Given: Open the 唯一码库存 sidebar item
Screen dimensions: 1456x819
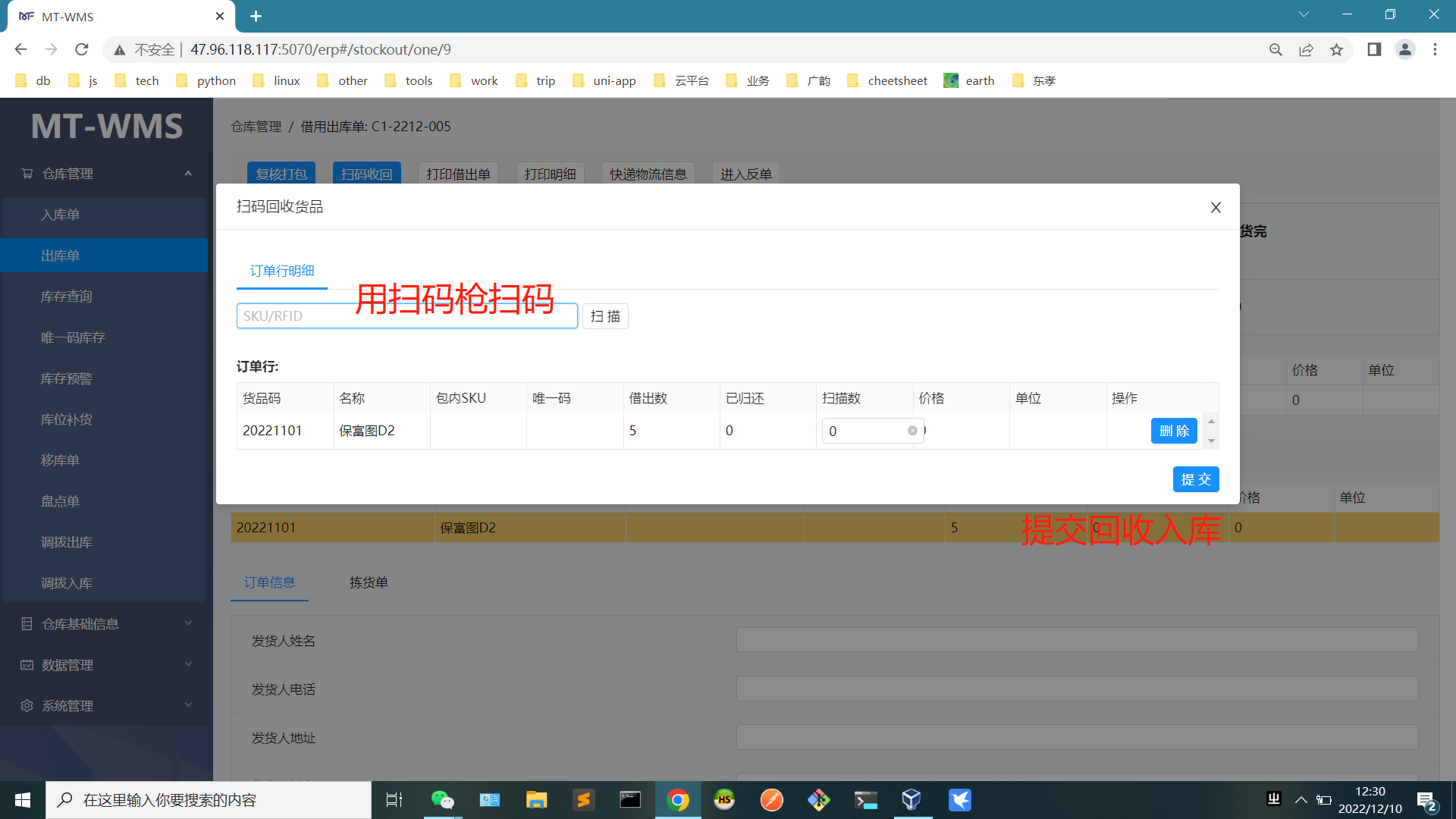Looking at the screenshot, I should coord(104,337).
